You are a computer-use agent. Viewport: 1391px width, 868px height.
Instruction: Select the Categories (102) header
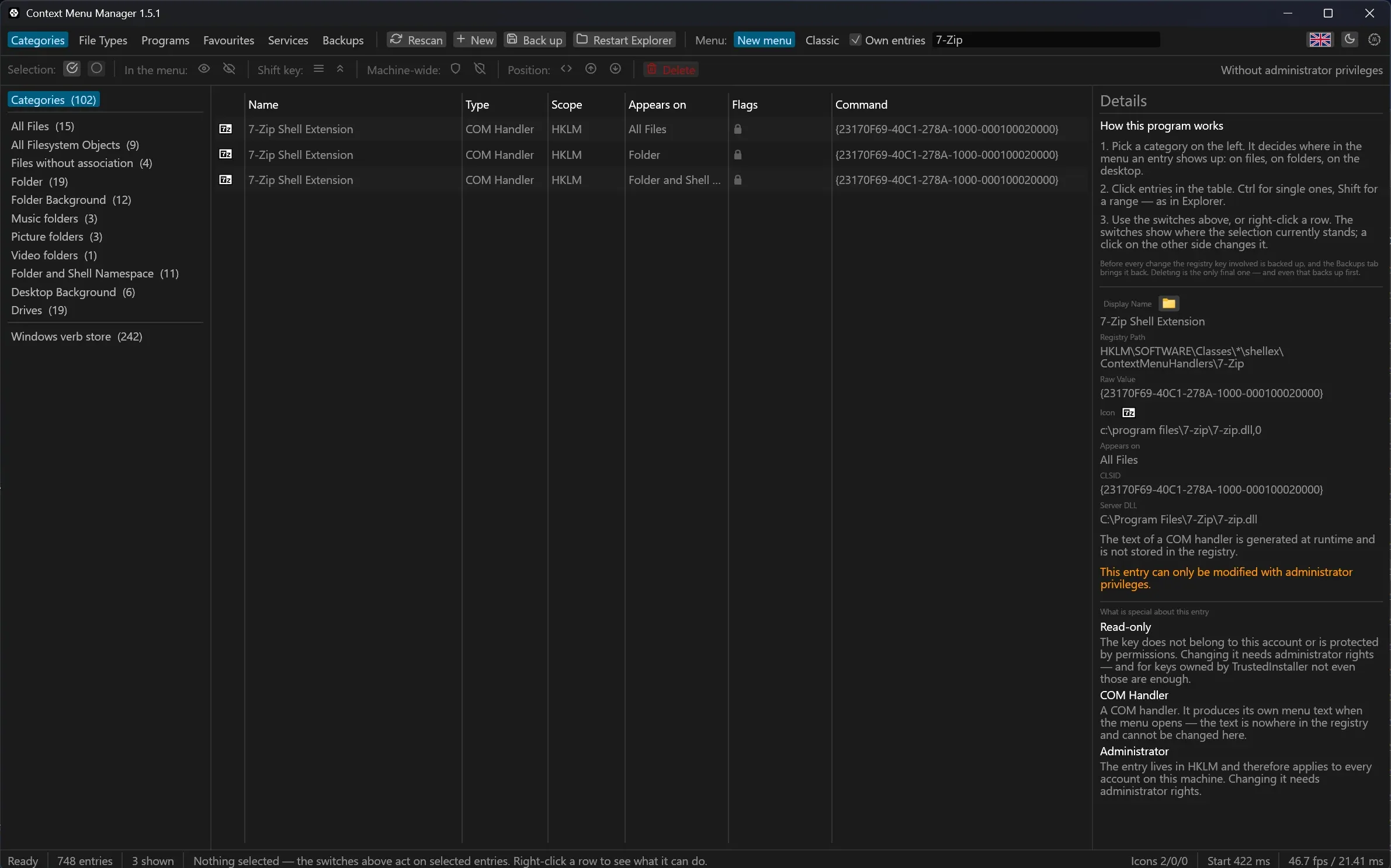(53, 99)
